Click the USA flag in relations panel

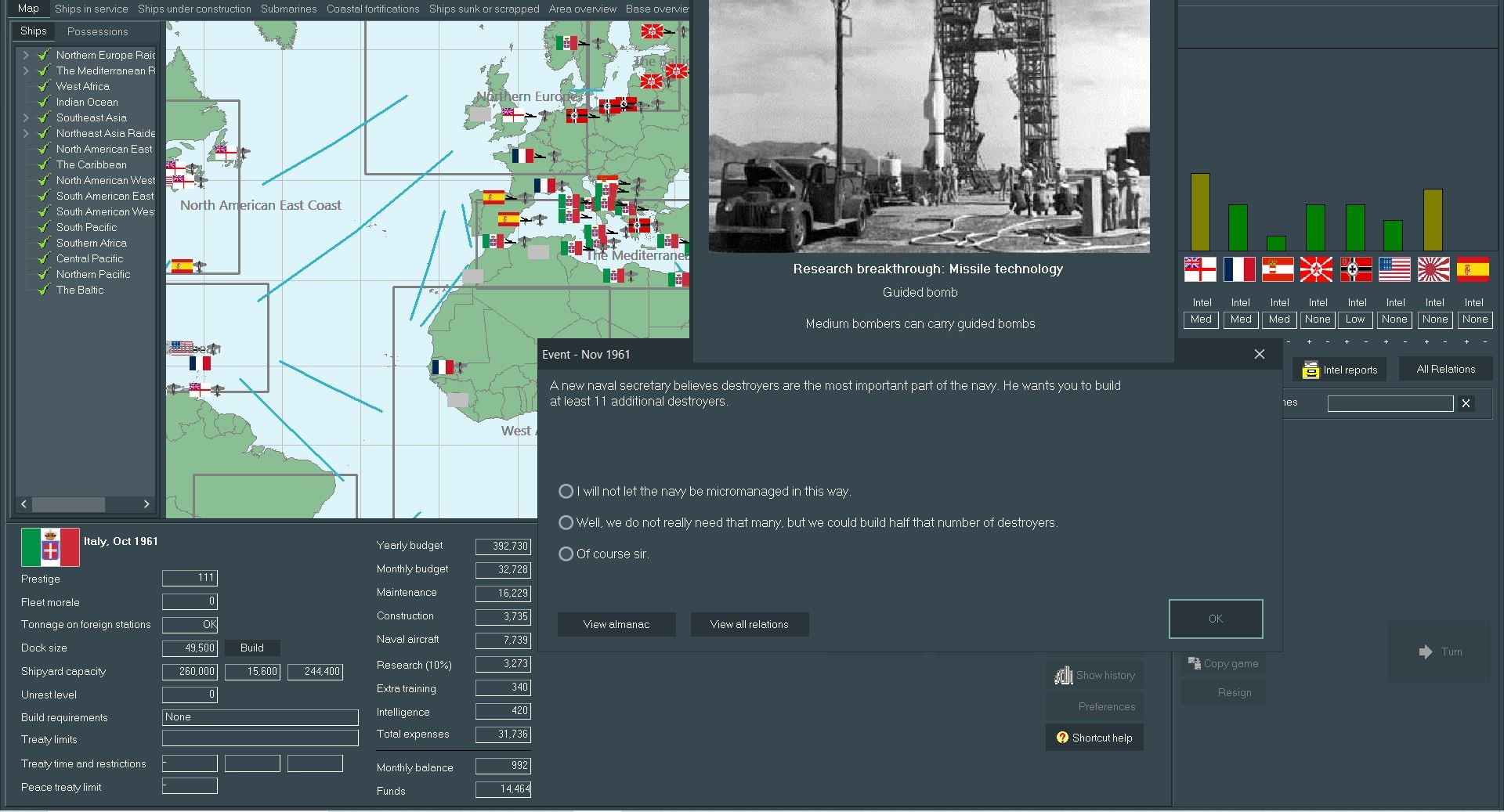pos(1394,269)
